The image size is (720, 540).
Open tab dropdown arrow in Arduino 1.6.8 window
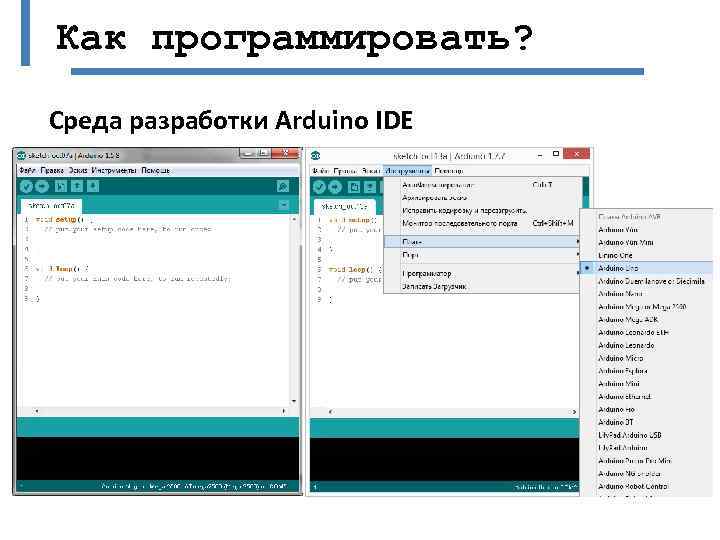tap(284, 205)
